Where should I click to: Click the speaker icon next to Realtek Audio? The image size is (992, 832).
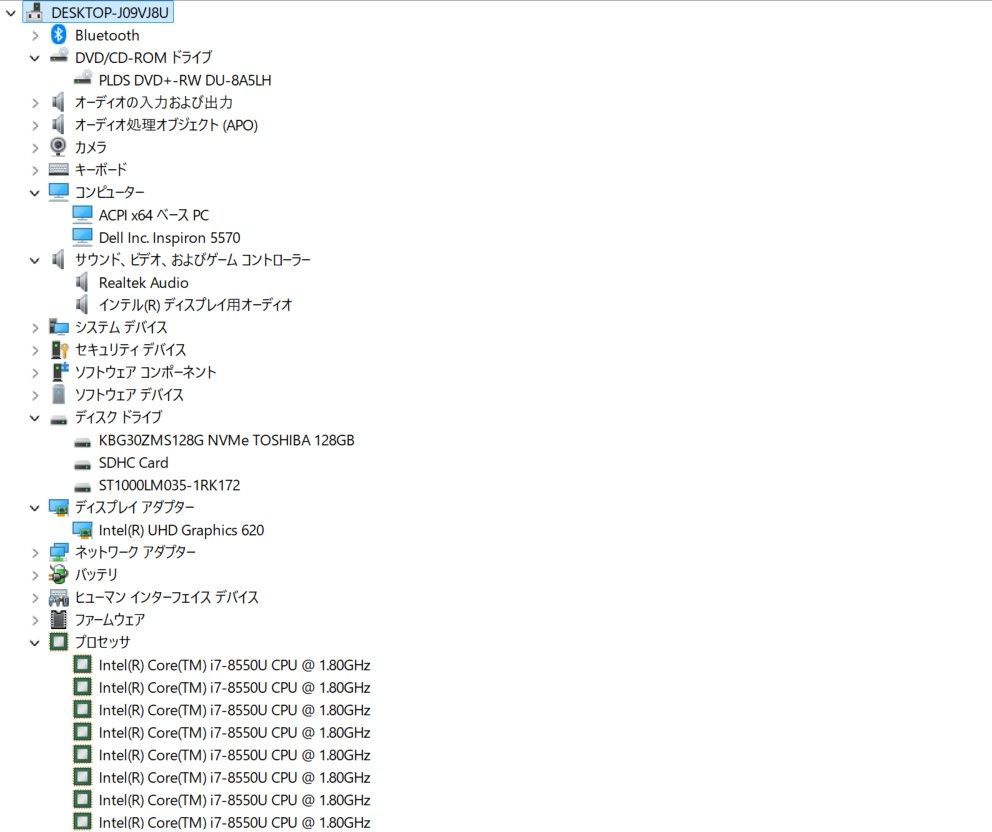[x=81, y=282]
